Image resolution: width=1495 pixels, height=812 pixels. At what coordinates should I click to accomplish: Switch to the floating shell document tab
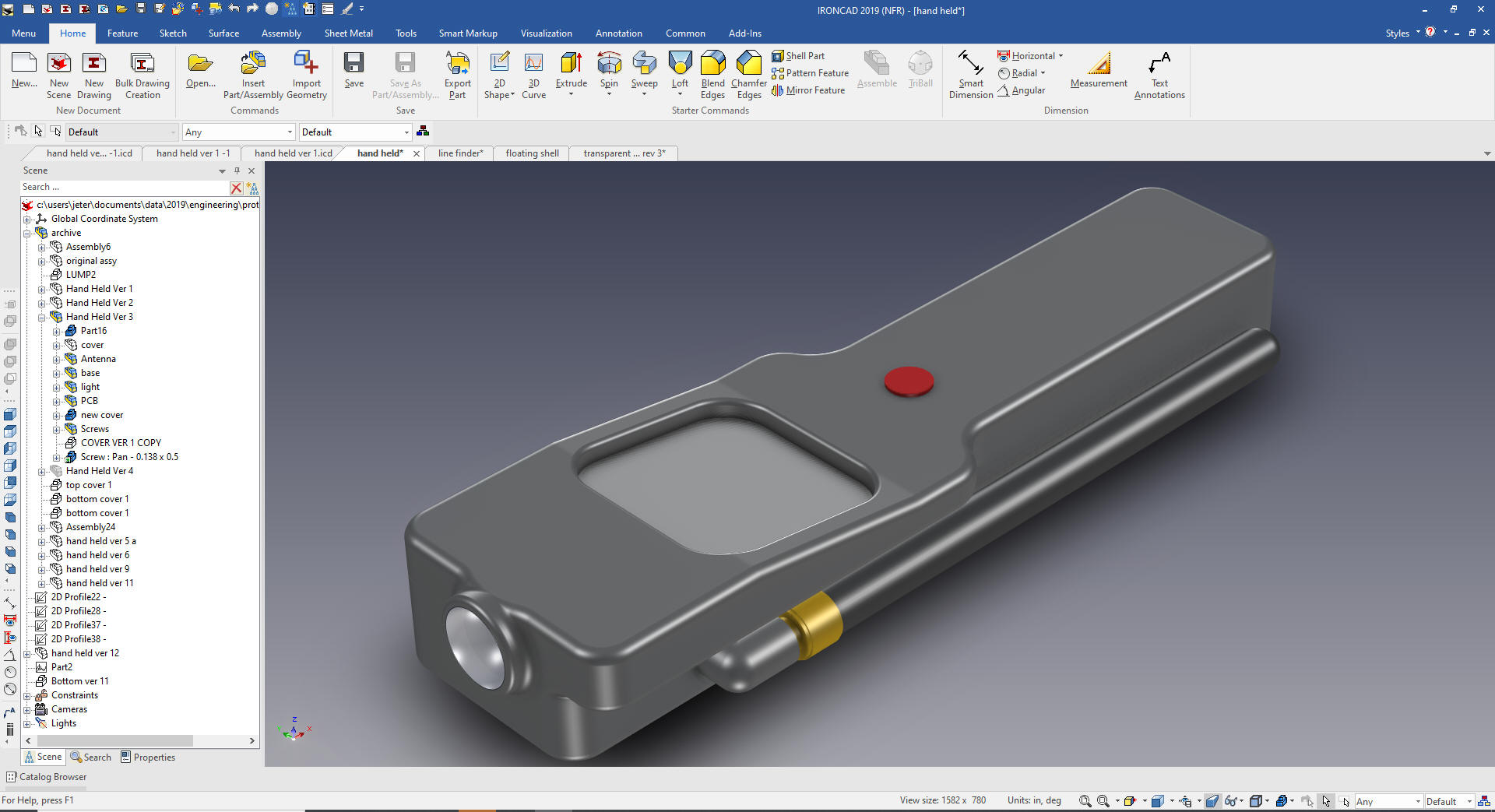coord(532,153)
